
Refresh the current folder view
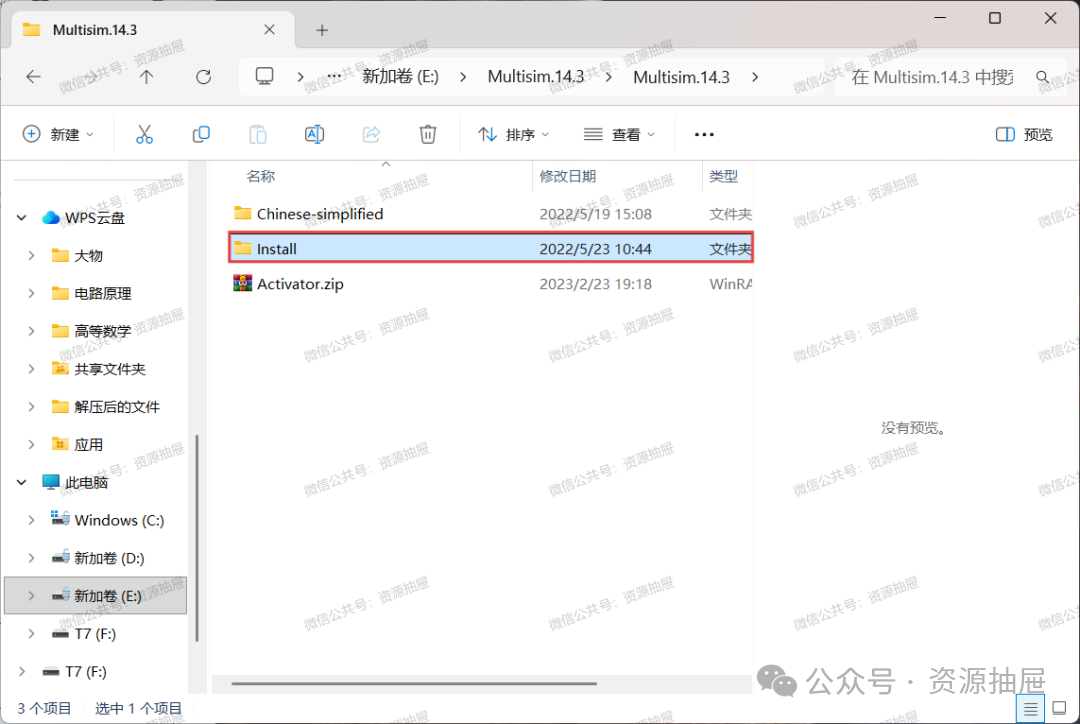203,77
